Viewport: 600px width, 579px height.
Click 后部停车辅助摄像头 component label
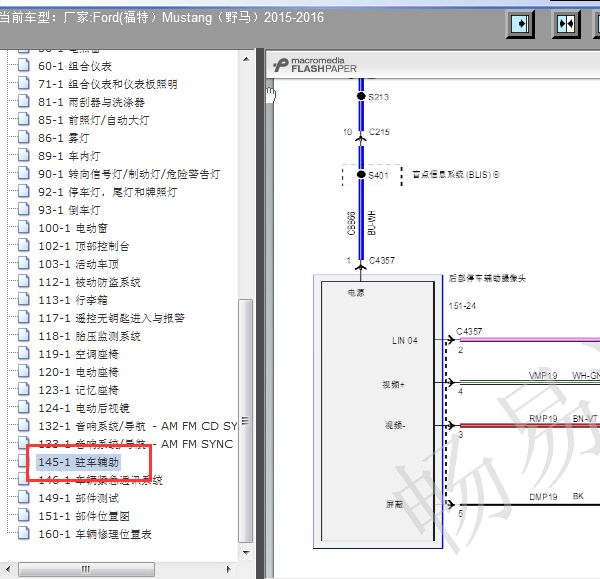click(x=487, y=278)
